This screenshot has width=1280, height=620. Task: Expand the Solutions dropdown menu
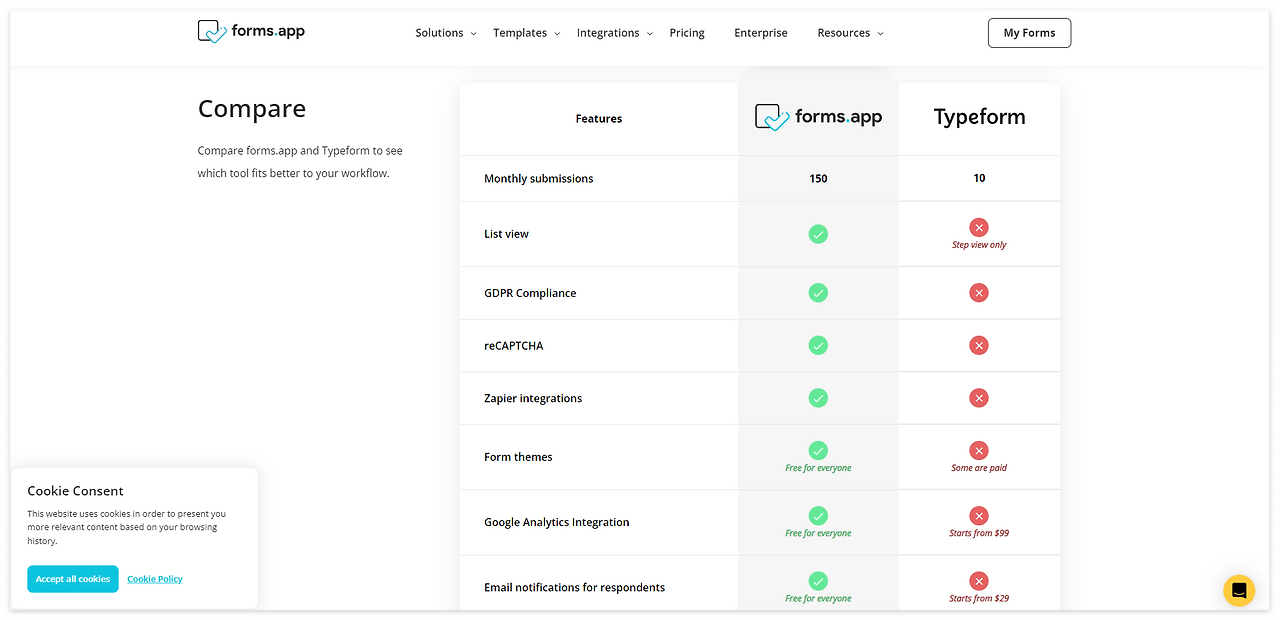446,33
